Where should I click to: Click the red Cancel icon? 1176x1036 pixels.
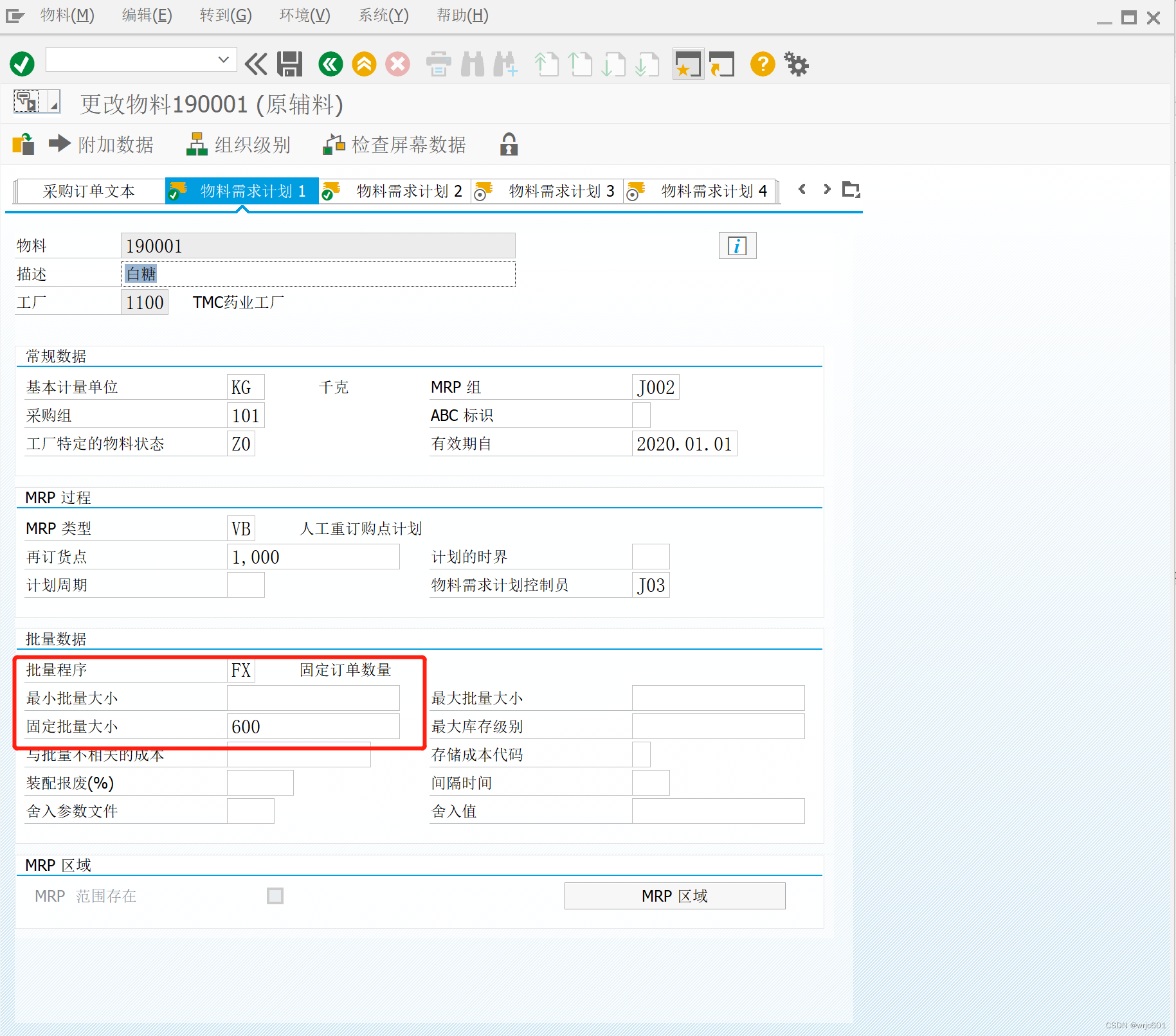(398, 64)
